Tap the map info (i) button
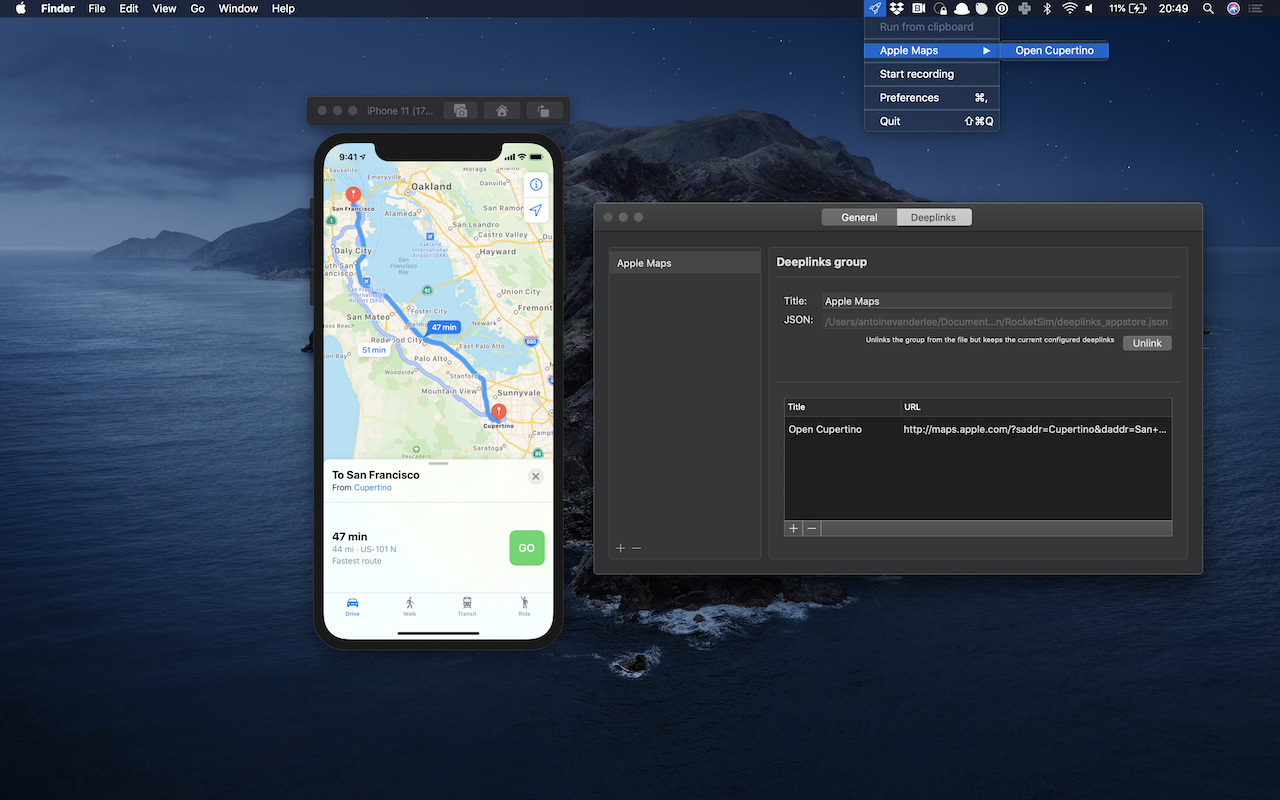The height and width of the screenshot is (800, 1280). [x=536, y=185]
